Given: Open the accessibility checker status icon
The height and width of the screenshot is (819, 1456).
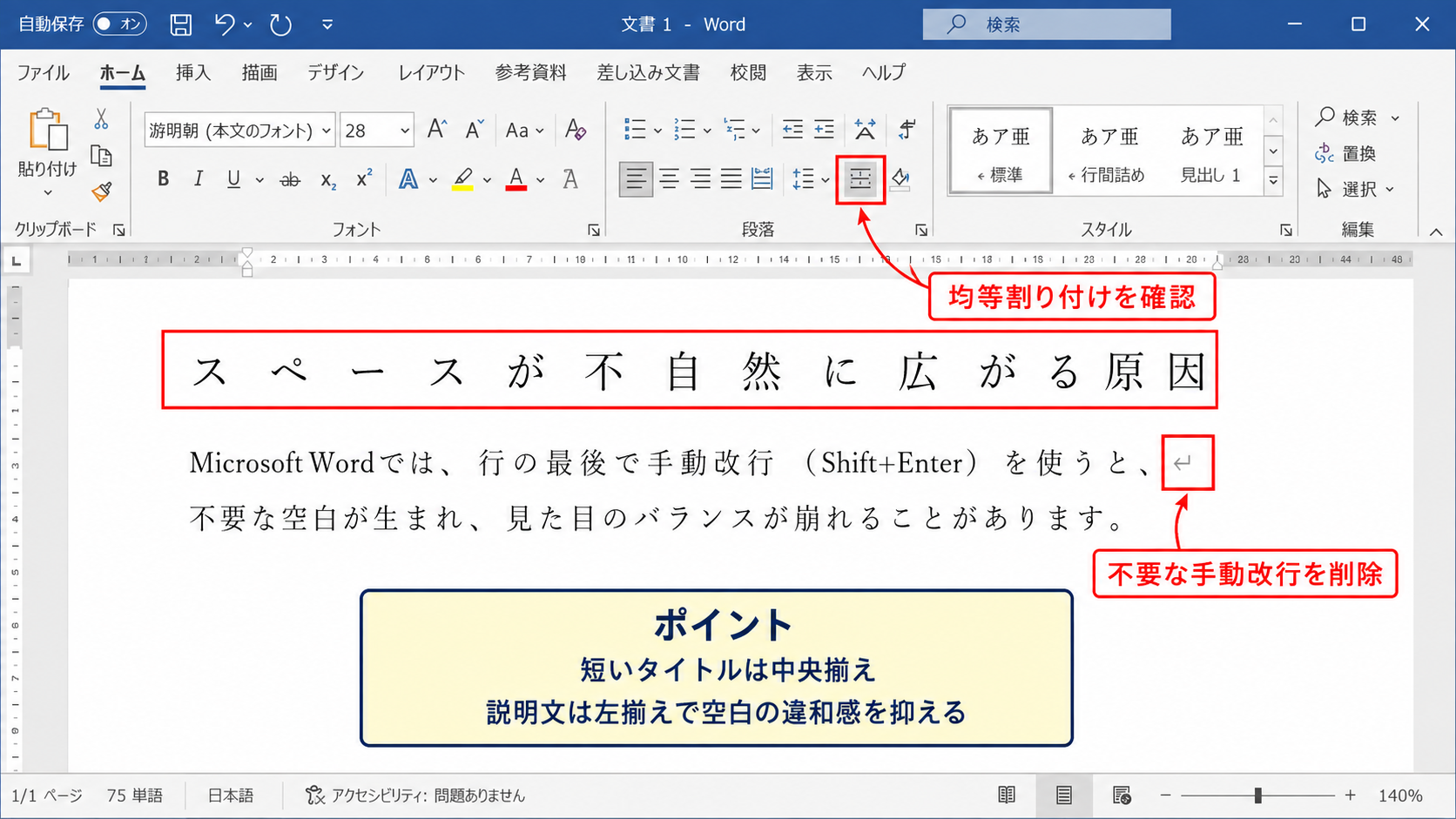Looking at the screenshot, I should 314,796.
